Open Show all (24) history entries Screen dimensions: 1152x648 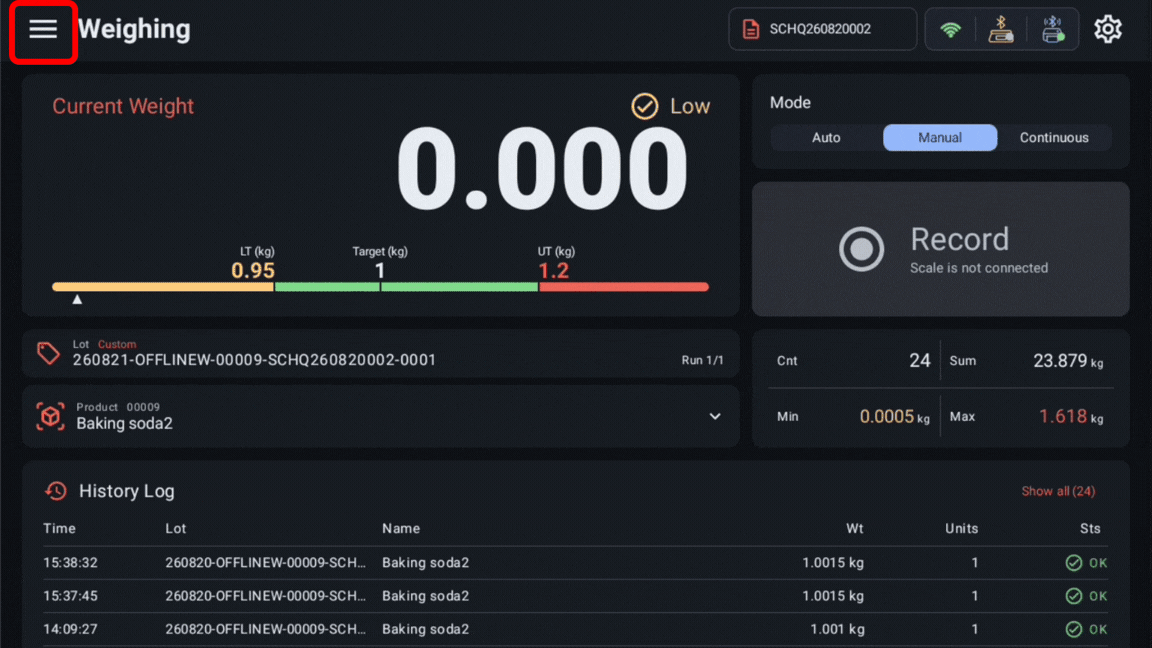tap(1058, 491)
